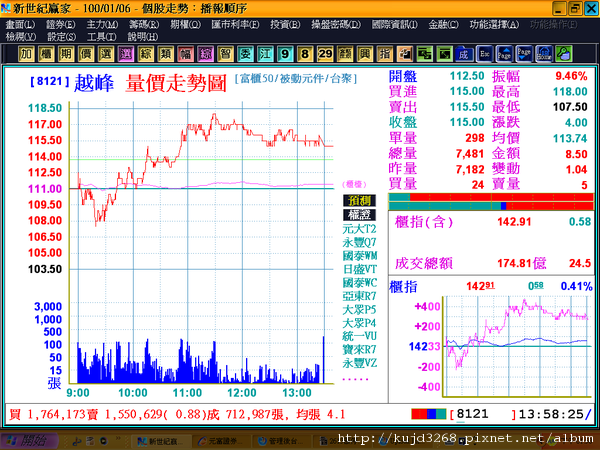Viewport: 600px width, 450px height.
Task: Click the 期 toolbar icon
Action: (66, 54)
